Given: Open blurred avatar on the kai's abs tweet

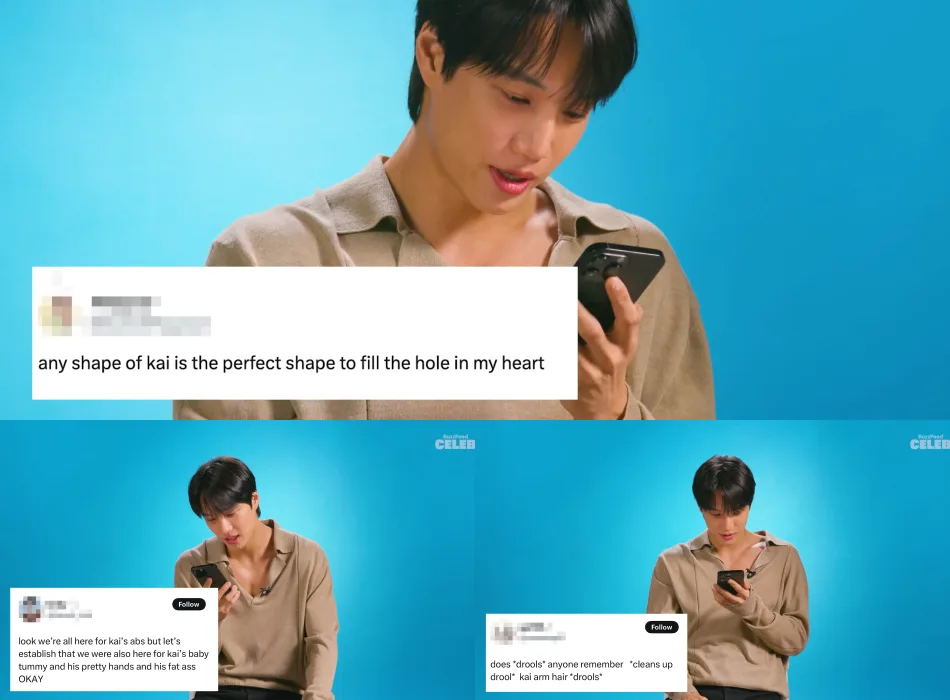Looking at the screenshot, I should pos(30,608).
